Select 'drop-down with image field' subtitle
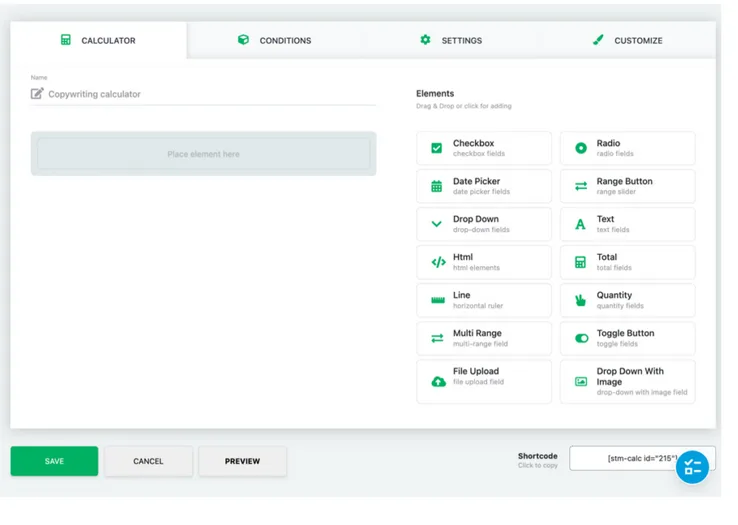The height and width of the screenshot is (525, 738). pyautogui.click(x=642, y=392)
